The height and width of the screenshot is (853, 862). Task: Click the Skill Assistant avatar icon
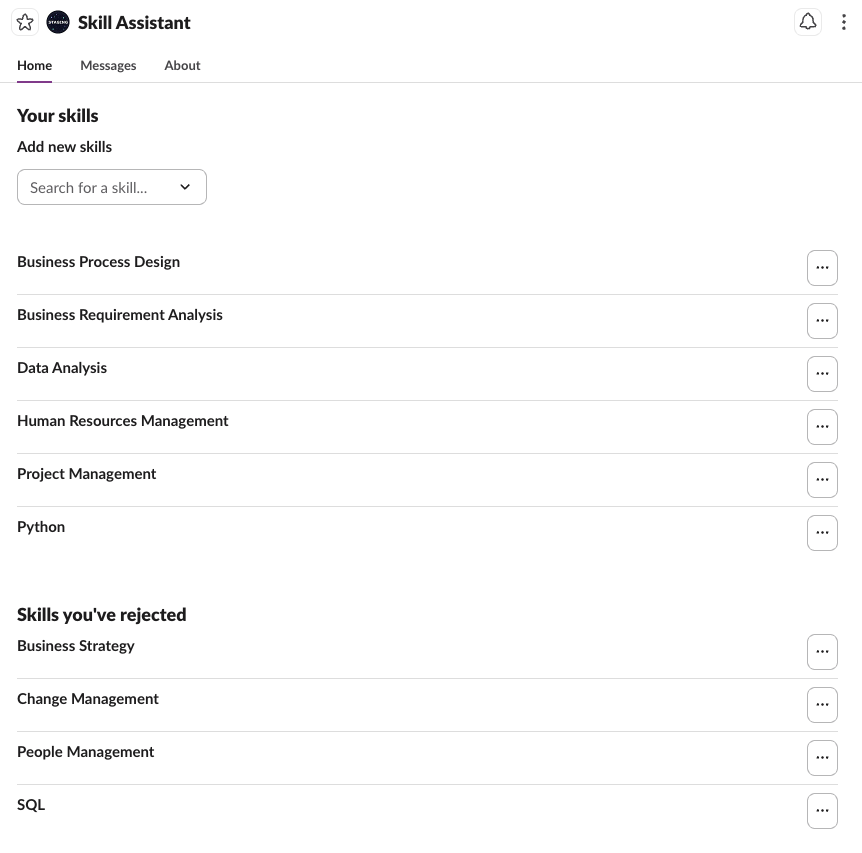(57, 22)
